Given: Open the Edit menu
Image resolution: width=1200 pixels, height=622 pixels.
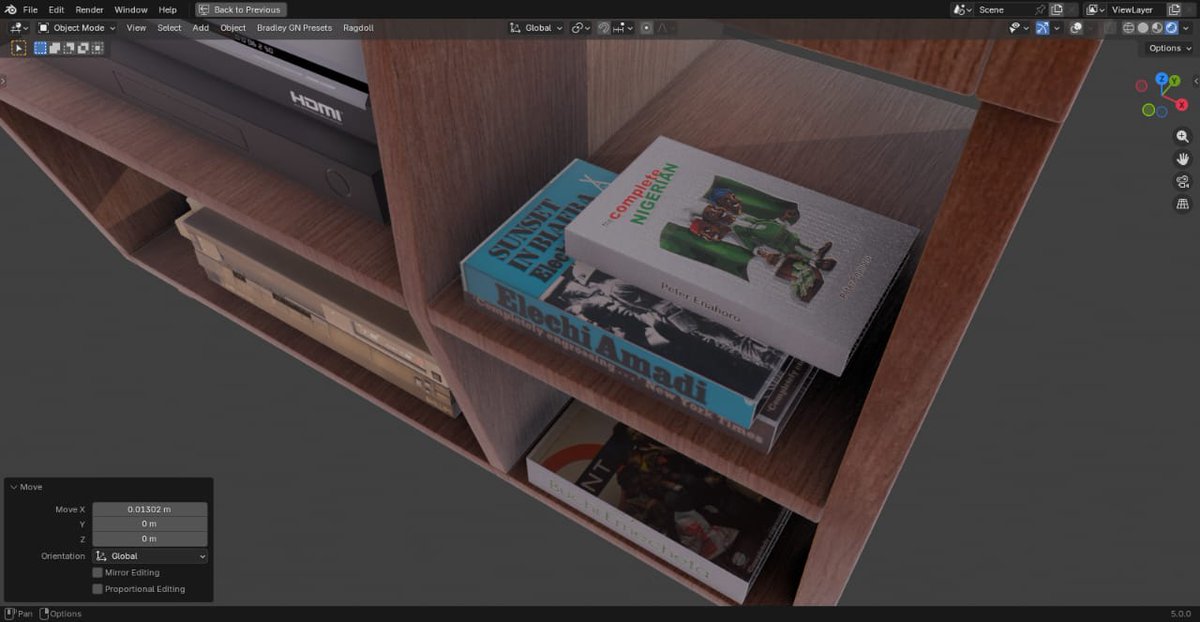Looking at the screenshot, I should [x=56, y=9].
